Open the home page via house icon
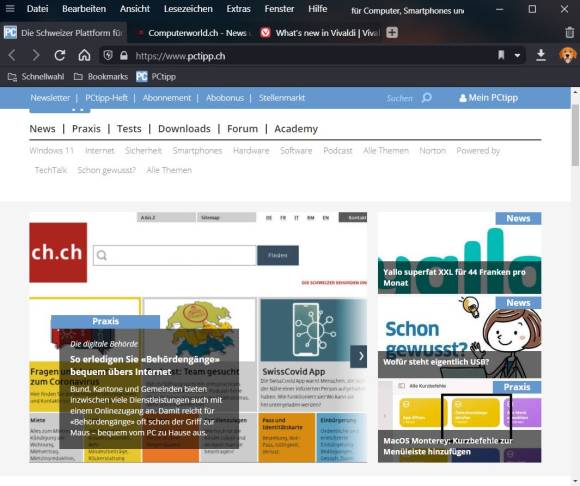 pos(84,55)
